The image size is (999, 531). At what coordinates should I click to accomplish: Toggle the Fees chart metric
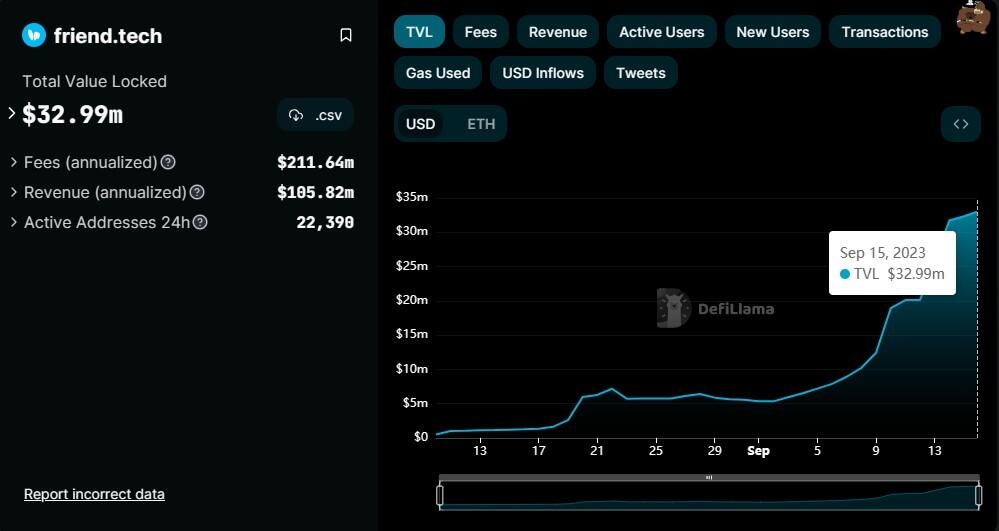coord(480,32)
